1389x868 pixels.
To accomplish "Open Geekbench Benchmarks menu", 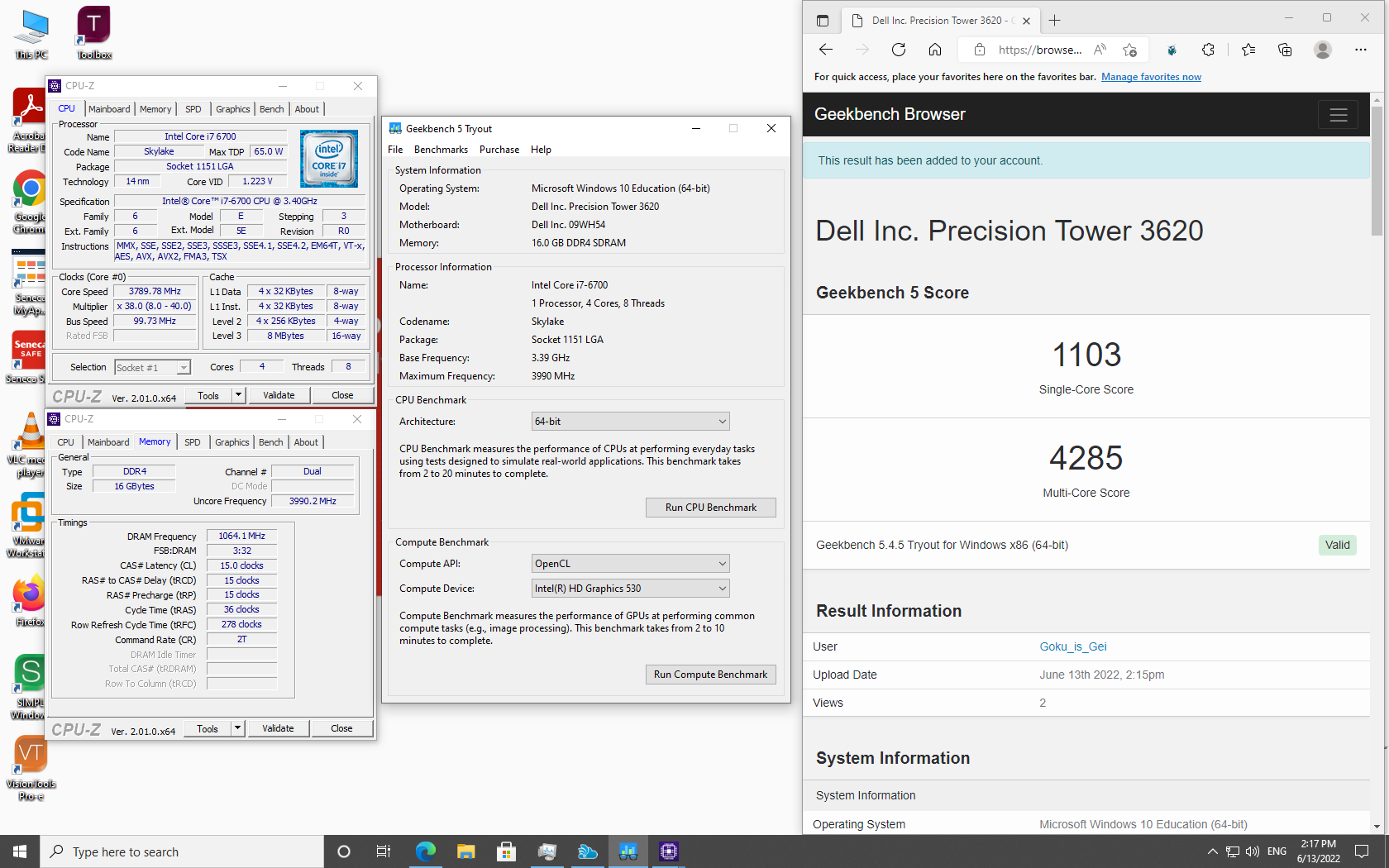I will pos(441,150).
